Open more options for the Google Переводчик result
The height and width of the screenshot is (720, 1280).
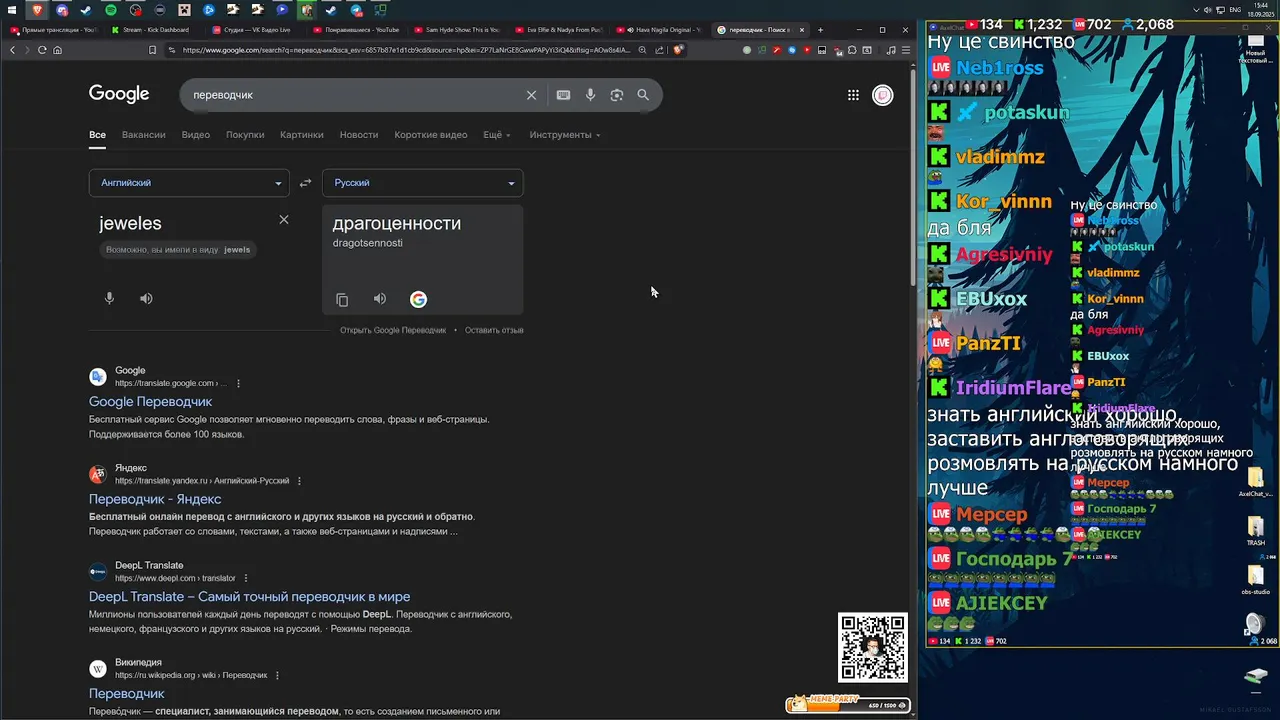click(x=238, y=383)
